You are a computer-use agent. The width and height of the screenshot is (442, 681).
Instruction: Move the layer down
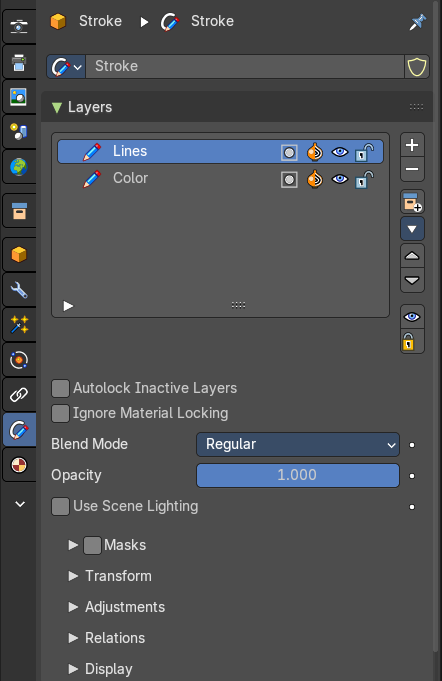click(x=412, y=280)
